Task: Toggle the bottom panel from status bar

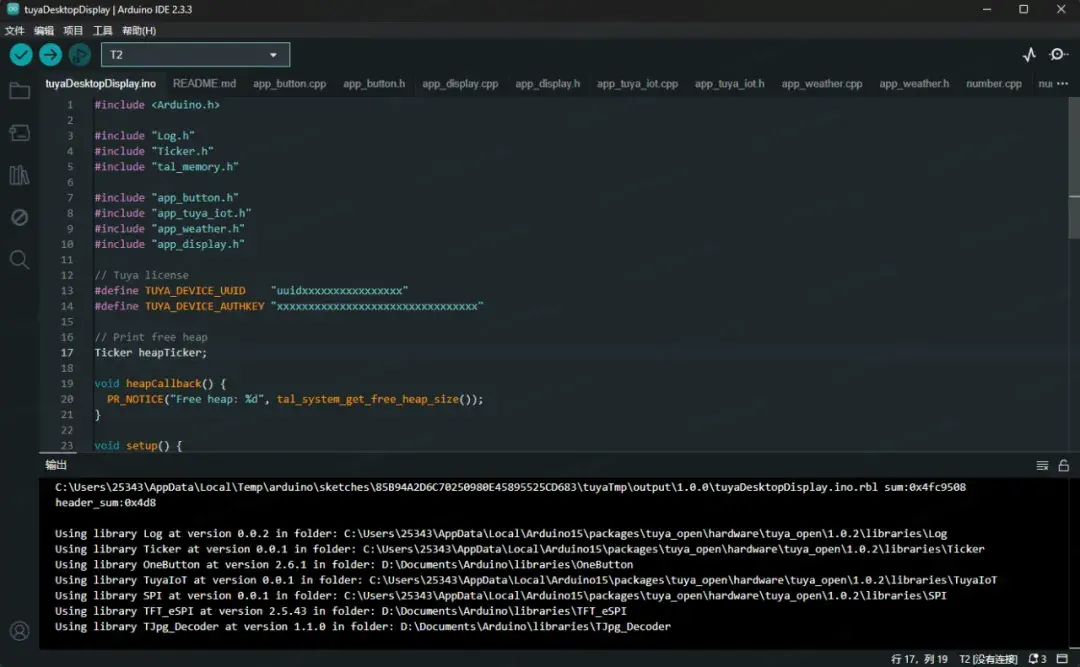Action: coord(1064,659)
